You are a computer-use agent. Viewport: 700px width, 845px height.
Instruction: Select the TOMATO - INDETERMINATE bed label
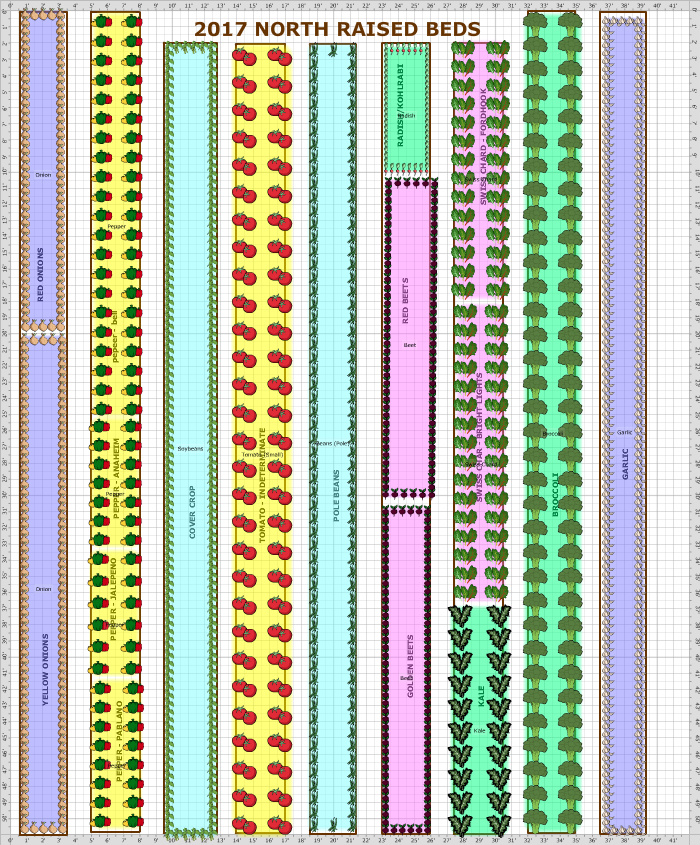263,485
